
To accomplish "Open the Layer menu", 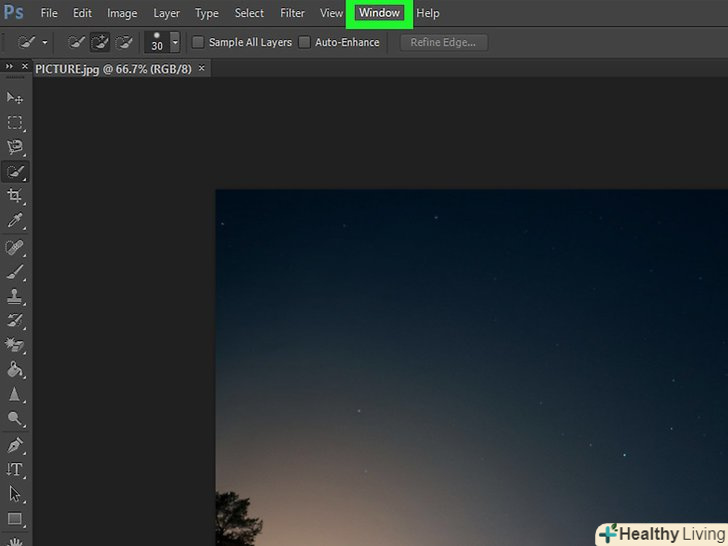I will (x=166, y=13).
